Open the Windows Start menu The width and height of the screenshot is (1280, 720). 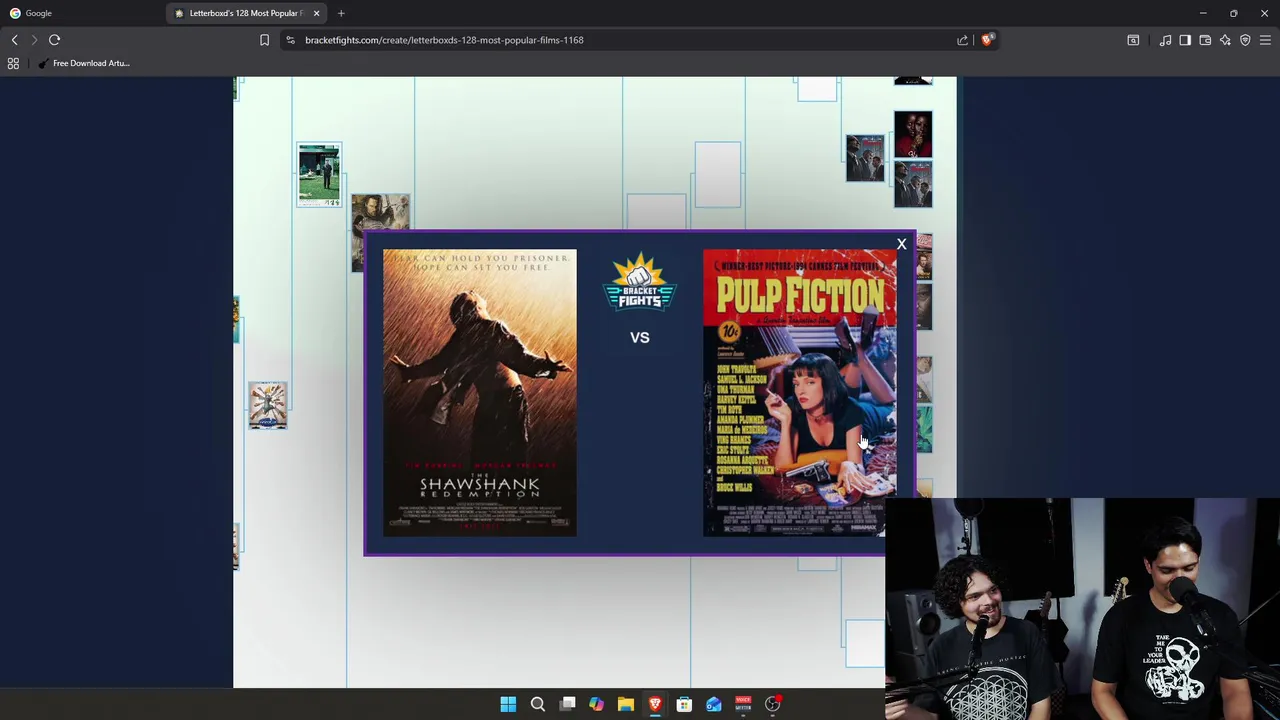click(508, 704)
